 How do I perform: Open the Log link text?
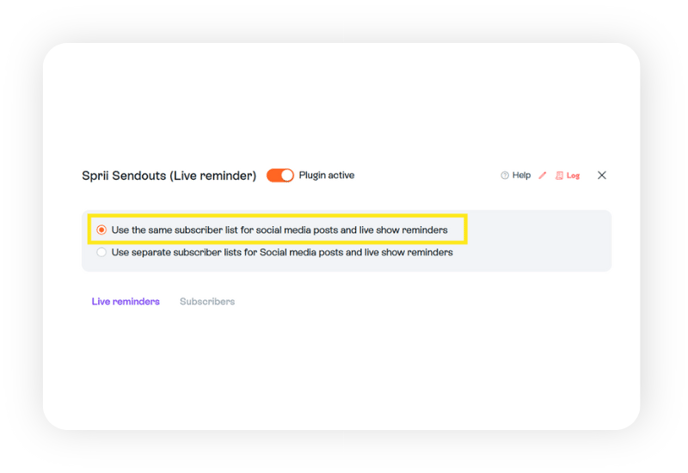click(573, 176)
